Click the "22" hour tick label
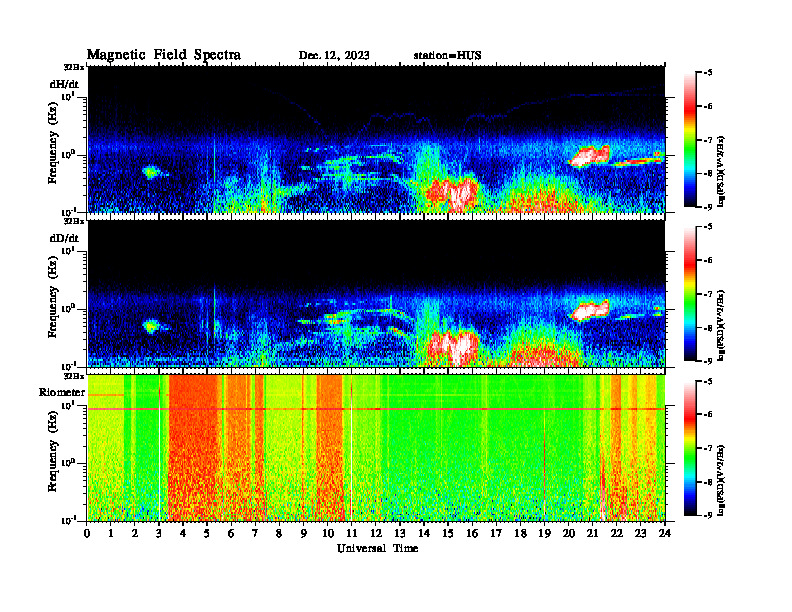The width and height of the screenshot is (792, 612). (x=616, y=533)
